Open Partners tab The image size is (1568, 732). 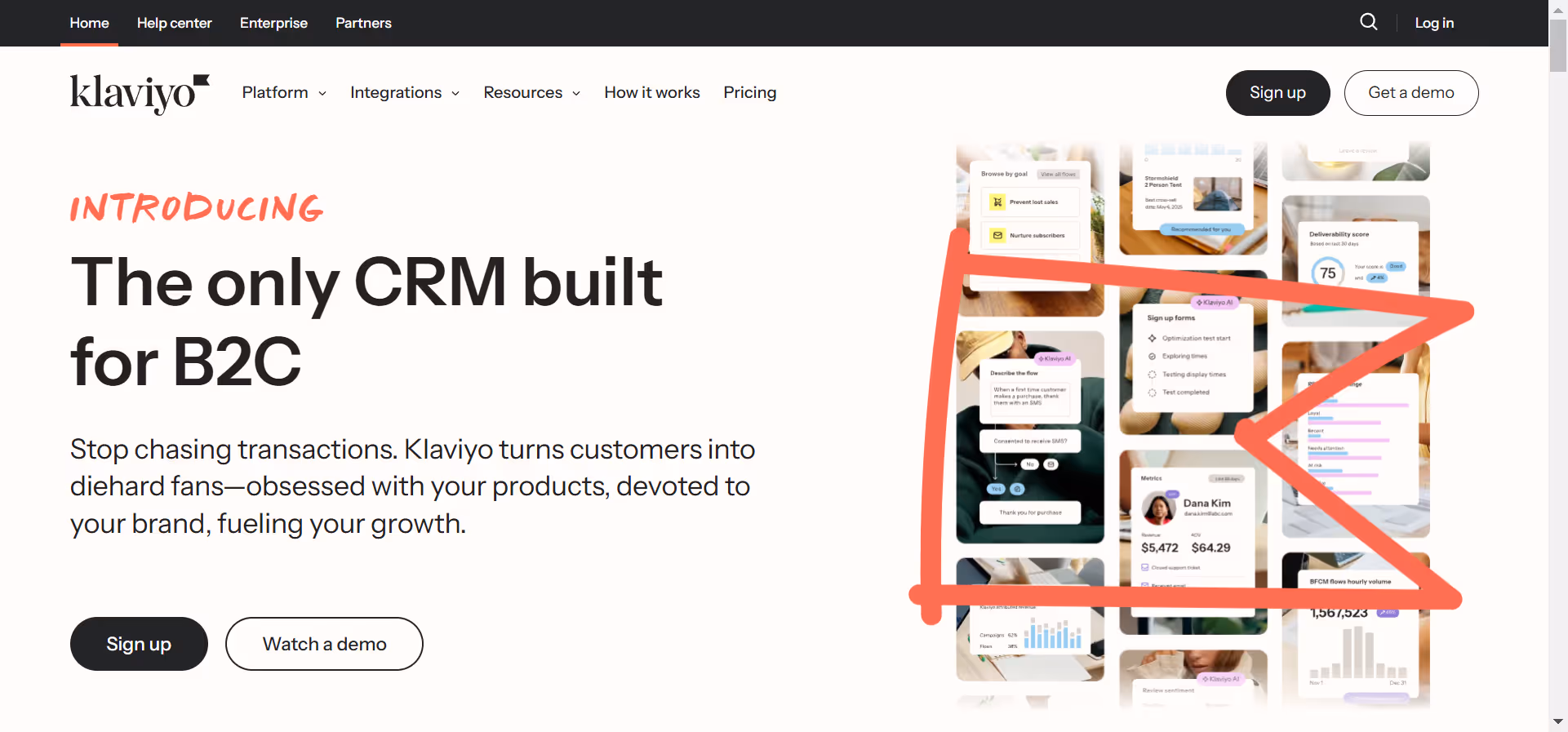point(363,23)
